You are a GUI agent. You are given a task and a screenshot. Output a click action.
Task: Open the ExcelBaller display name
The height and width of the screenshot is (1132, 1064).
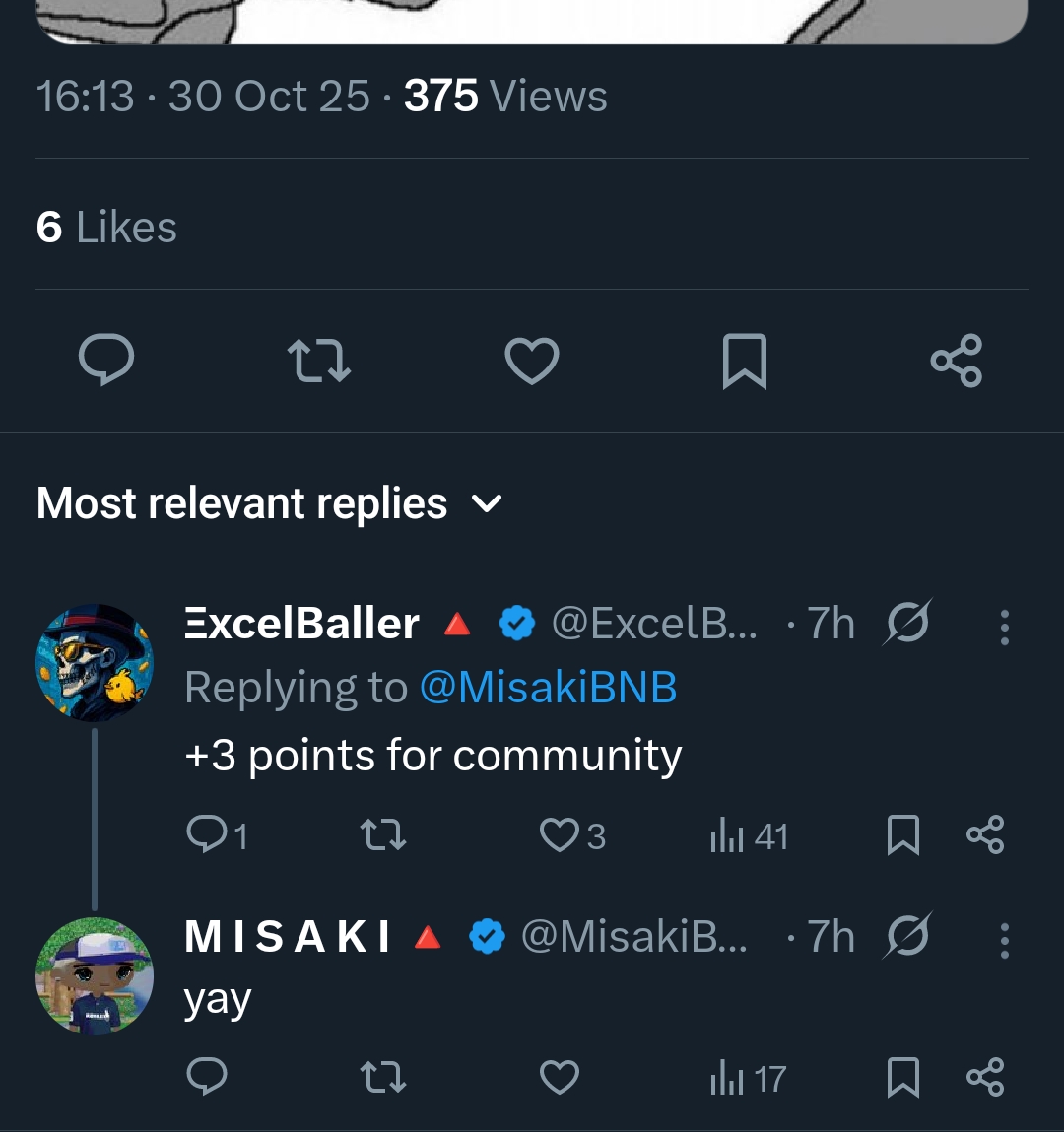pos(301,624)
